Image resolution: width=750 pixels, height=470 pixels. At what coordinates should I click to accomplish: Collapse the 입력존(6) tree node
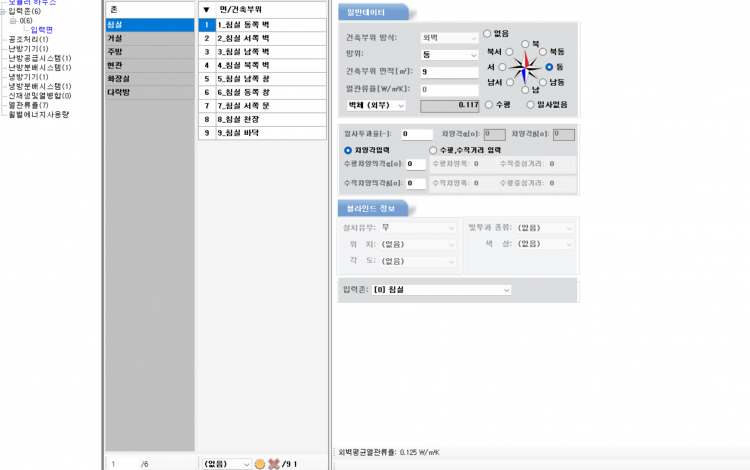tap(4, 11)
